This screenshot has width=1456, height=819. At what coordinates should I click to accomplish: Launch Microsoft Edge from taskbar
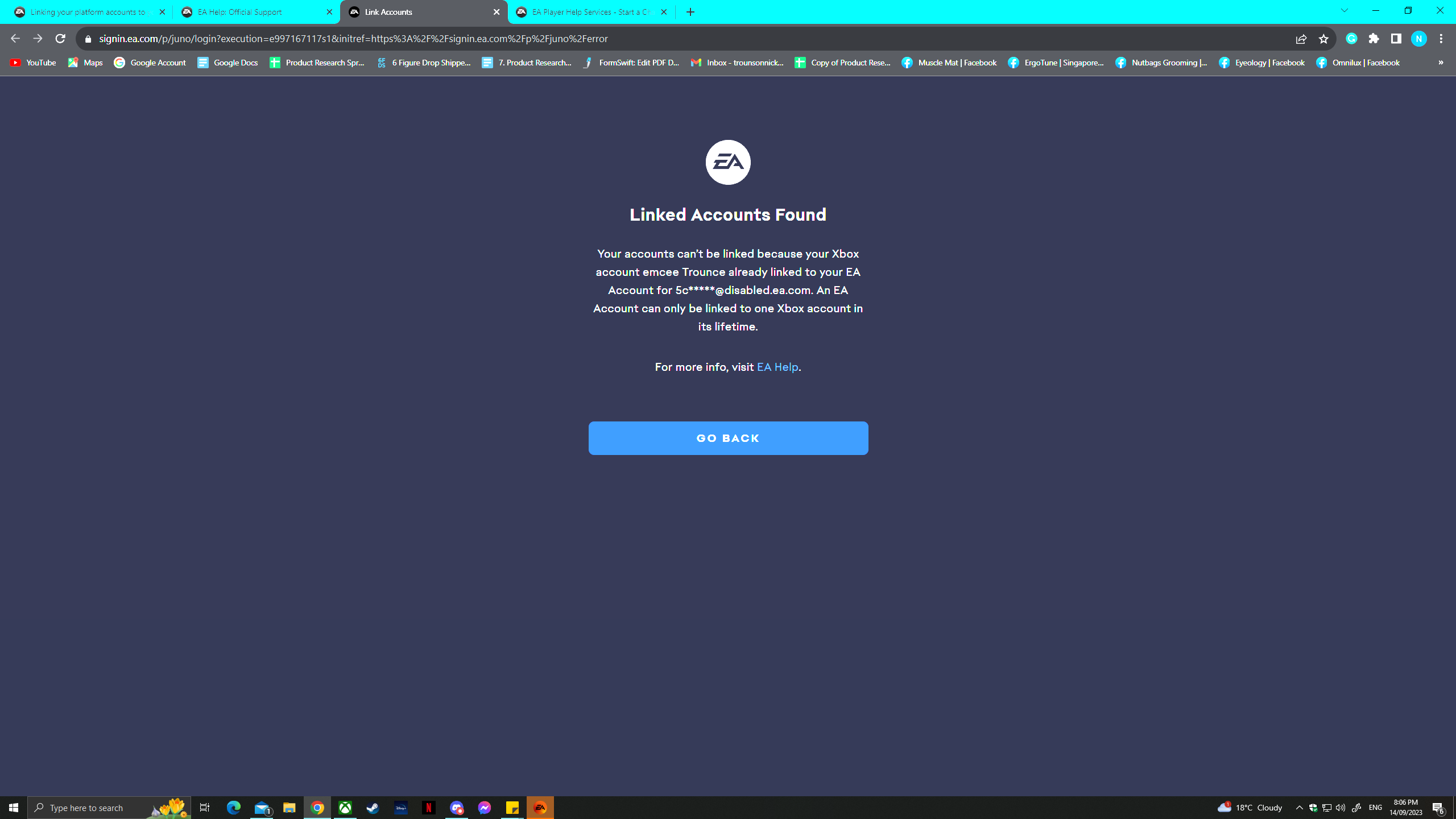[x=234, y=808]
